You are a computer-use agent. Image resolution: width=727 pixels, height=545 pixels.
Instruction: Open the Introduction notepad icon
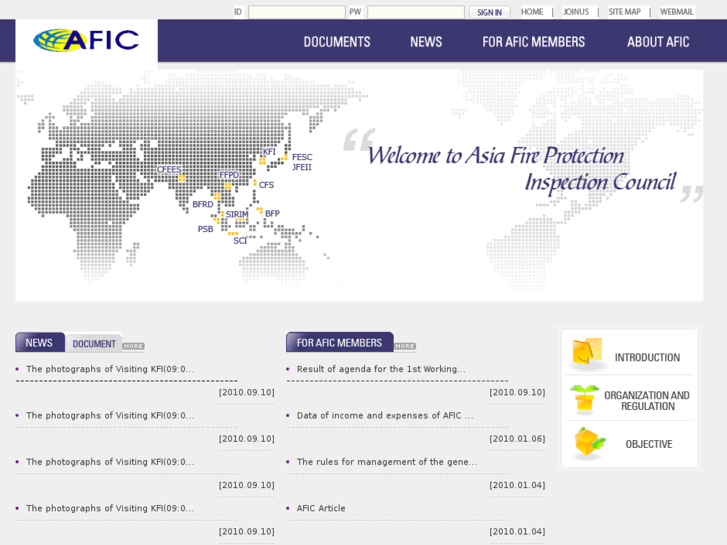587,352
